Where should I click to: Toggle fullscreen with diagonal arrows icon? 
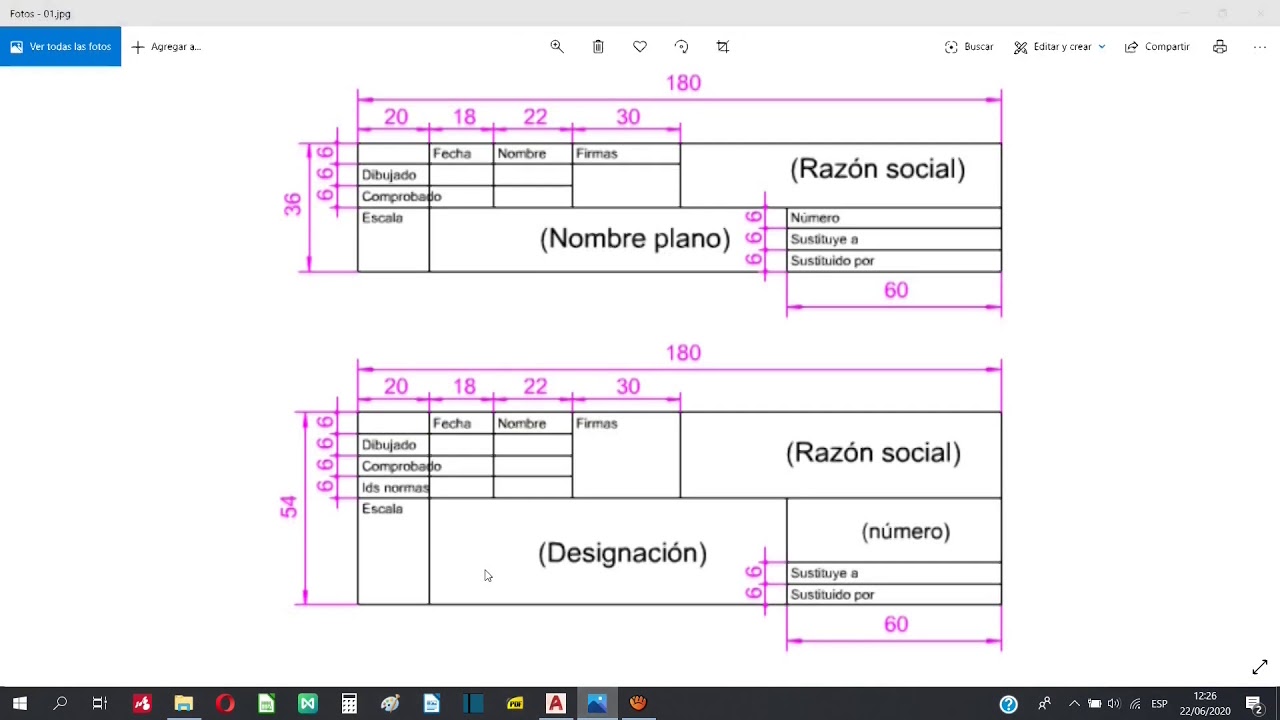coord(1260,667)
